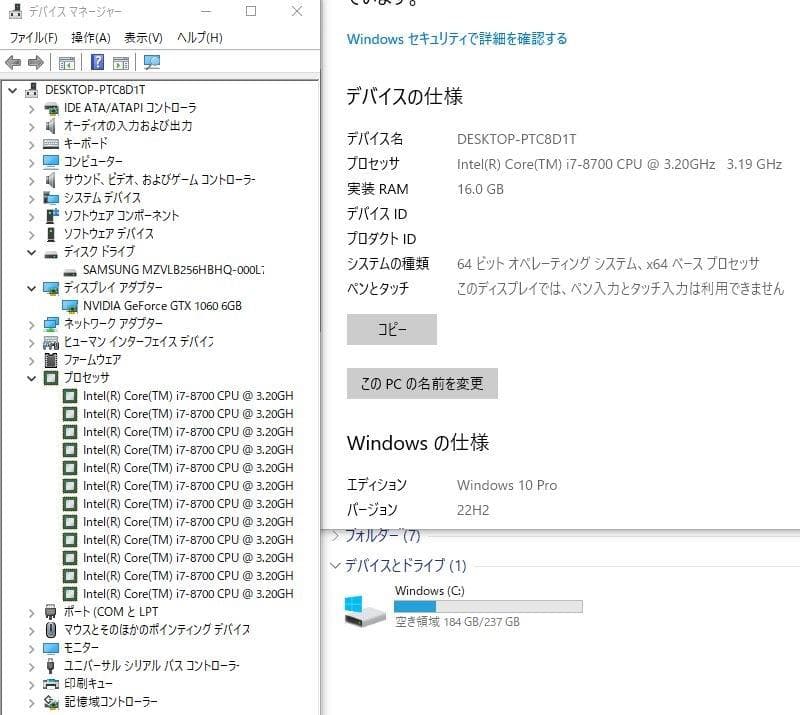Click the コピー button

click(x=391, y=329)
